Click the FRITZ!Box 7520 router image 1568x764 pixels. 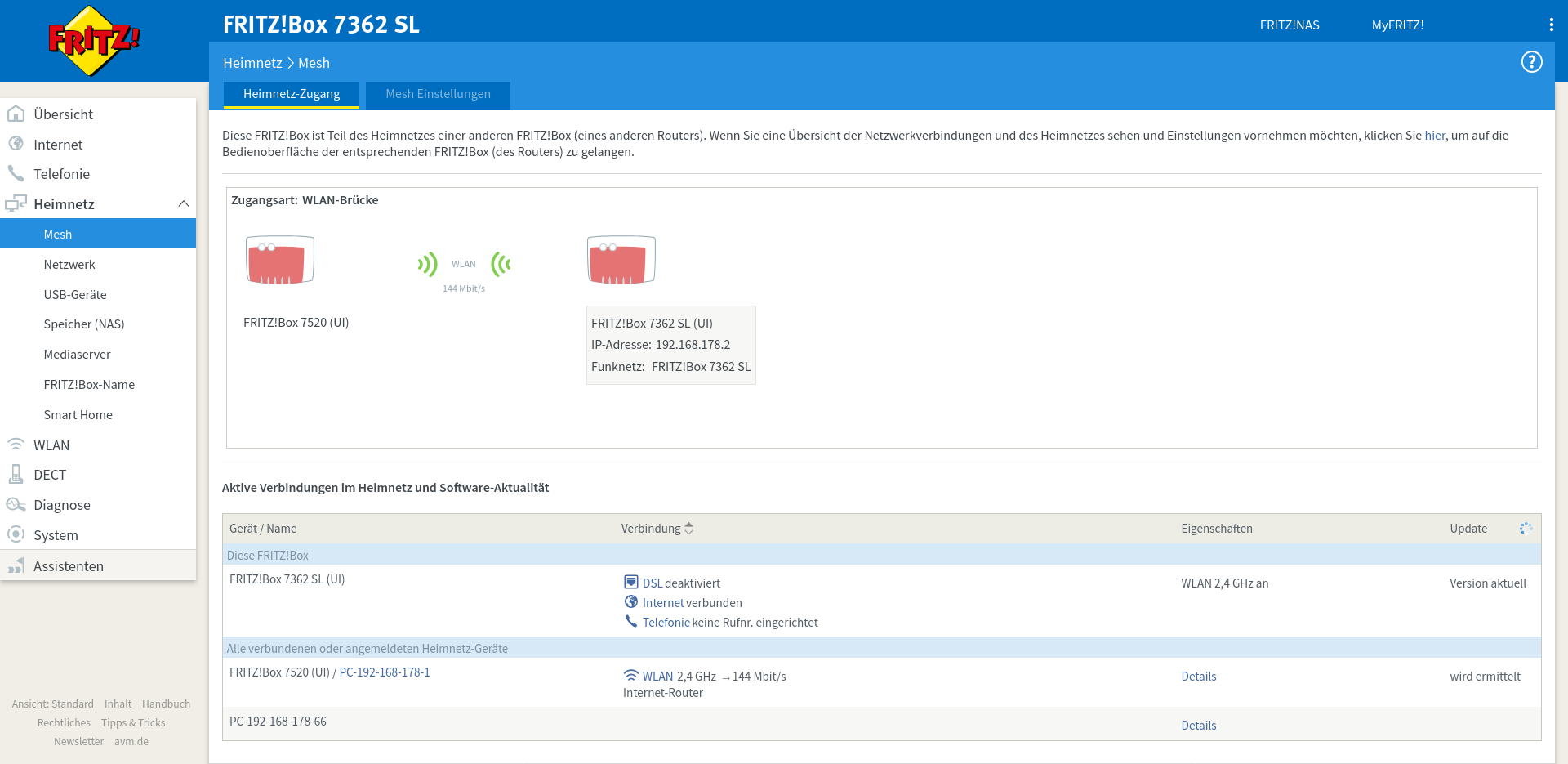coord(280,260)
